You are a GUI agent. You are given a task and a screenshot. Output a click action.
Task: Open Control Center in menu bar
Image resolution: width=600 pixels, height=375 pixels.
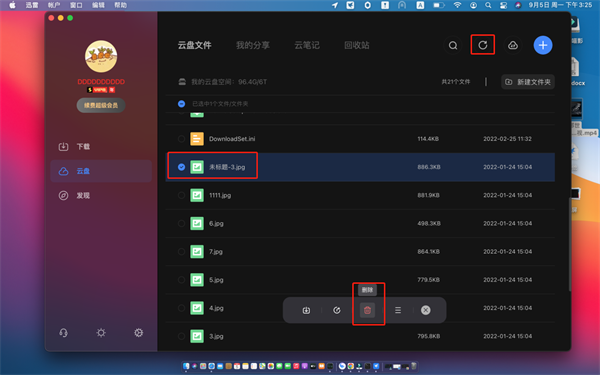tap(503, 5)
